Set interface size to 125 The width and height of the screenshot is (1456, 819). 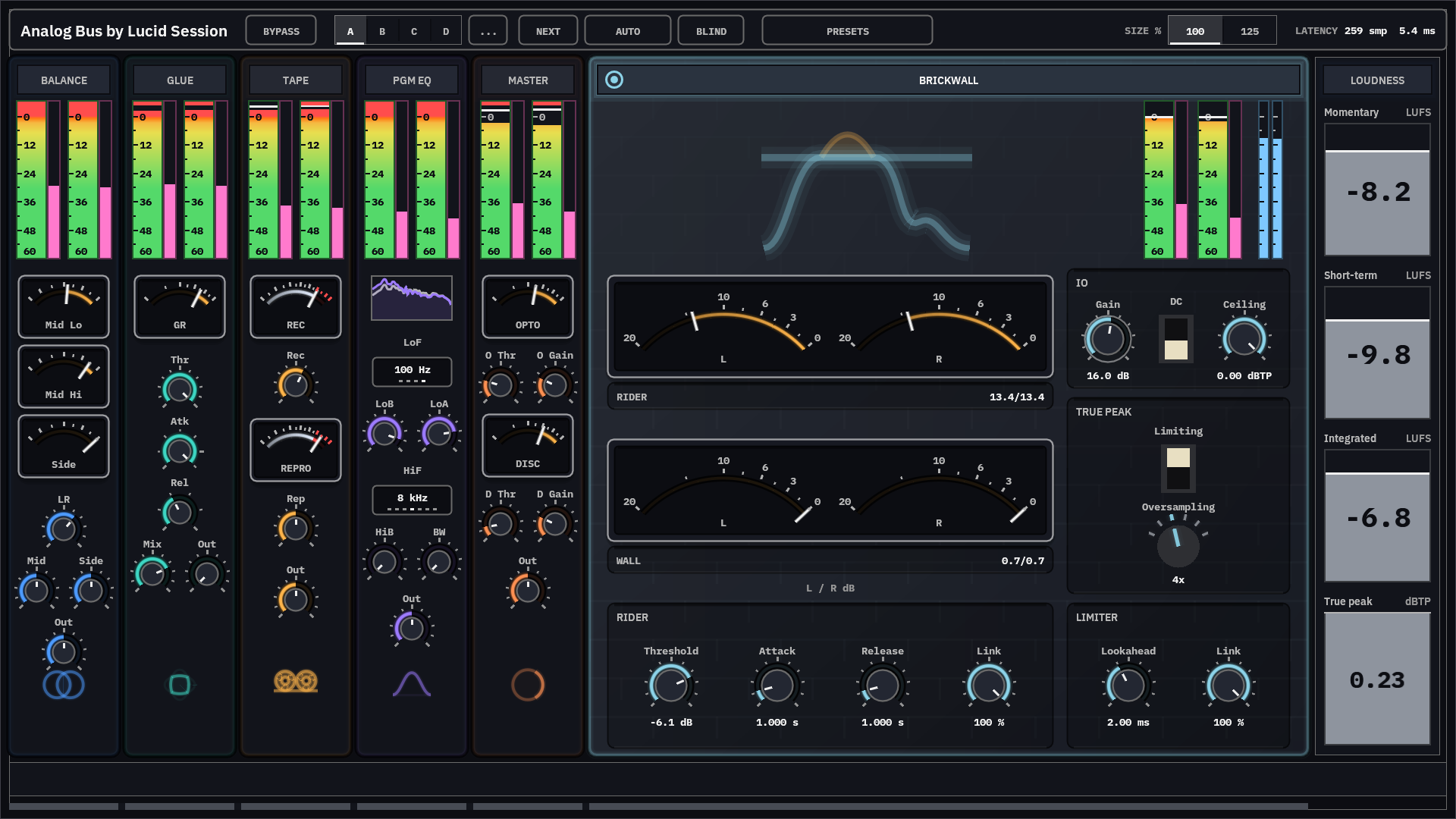pos(1250,31)
